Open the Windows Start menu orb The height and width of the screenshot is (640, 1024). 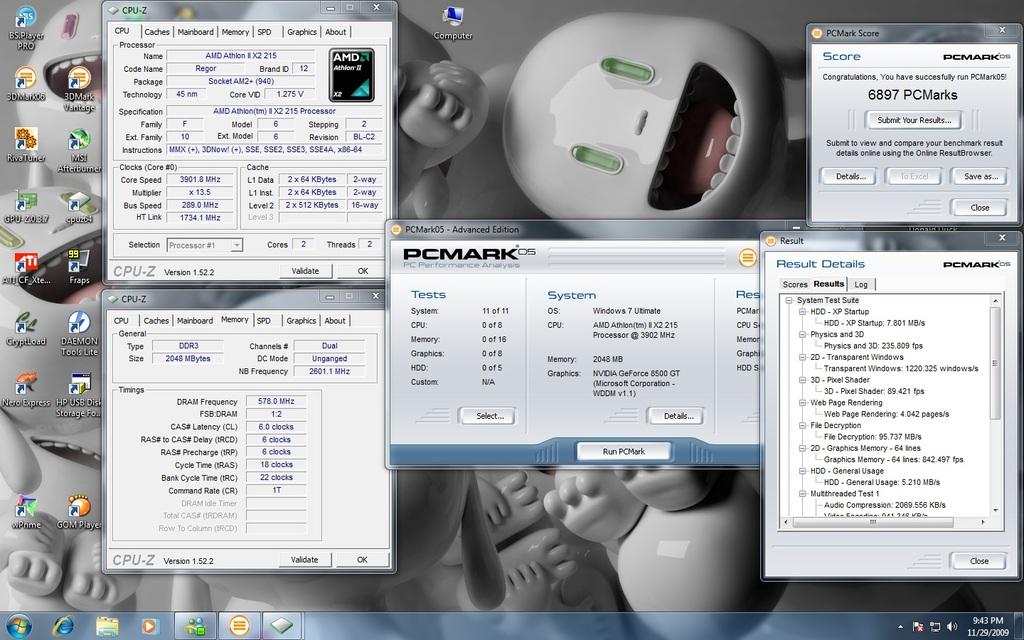click(20, 626)
